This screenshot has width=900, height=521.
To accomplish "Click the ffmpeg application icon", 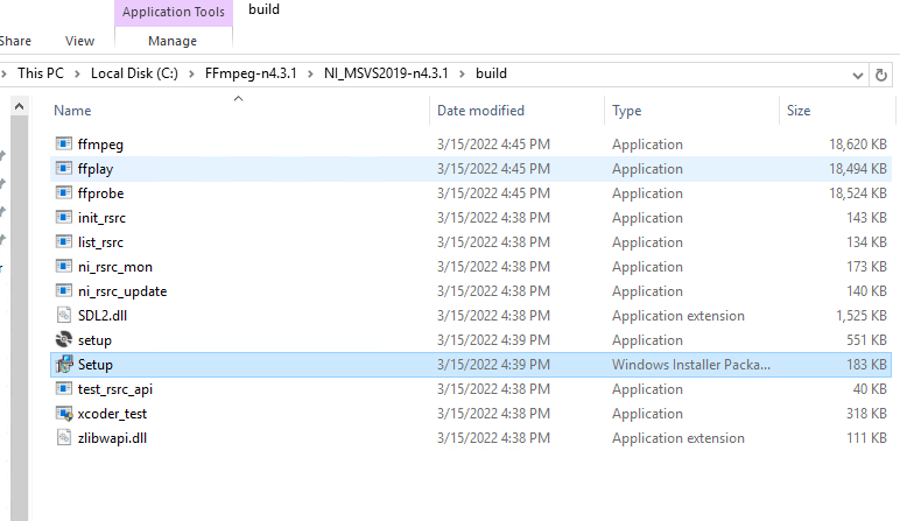I will pyautogui.click(x=64, y=143).
